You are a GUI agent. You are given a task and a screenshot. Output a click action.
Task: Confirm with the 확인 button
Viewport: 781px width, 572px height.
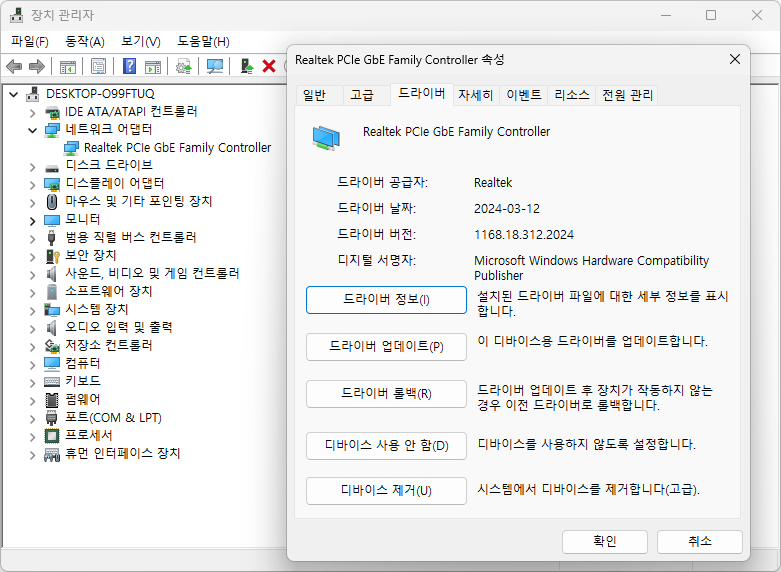coord(605,542)
